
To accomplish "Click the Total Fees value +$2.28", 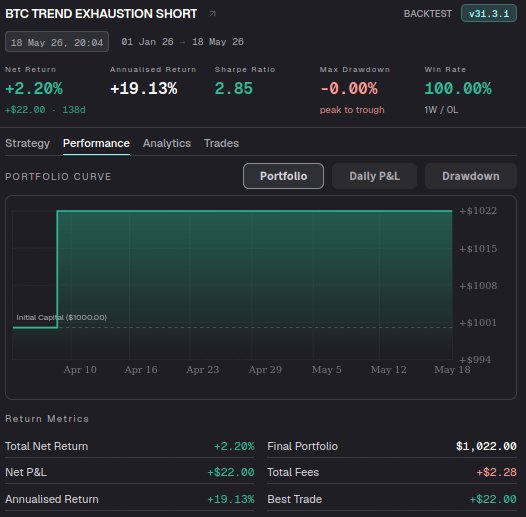I will coord(496,472).
